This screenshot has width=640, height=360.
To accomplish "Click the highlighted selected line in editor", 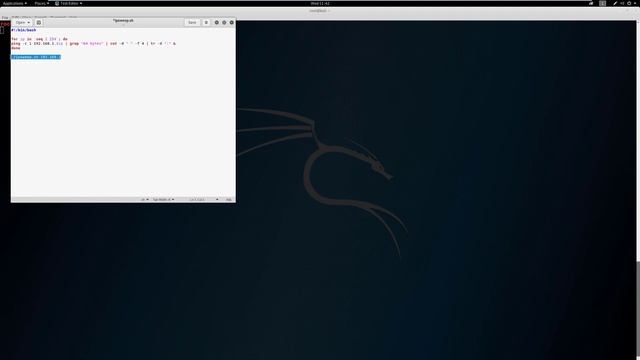I will [x=36, y=57].
